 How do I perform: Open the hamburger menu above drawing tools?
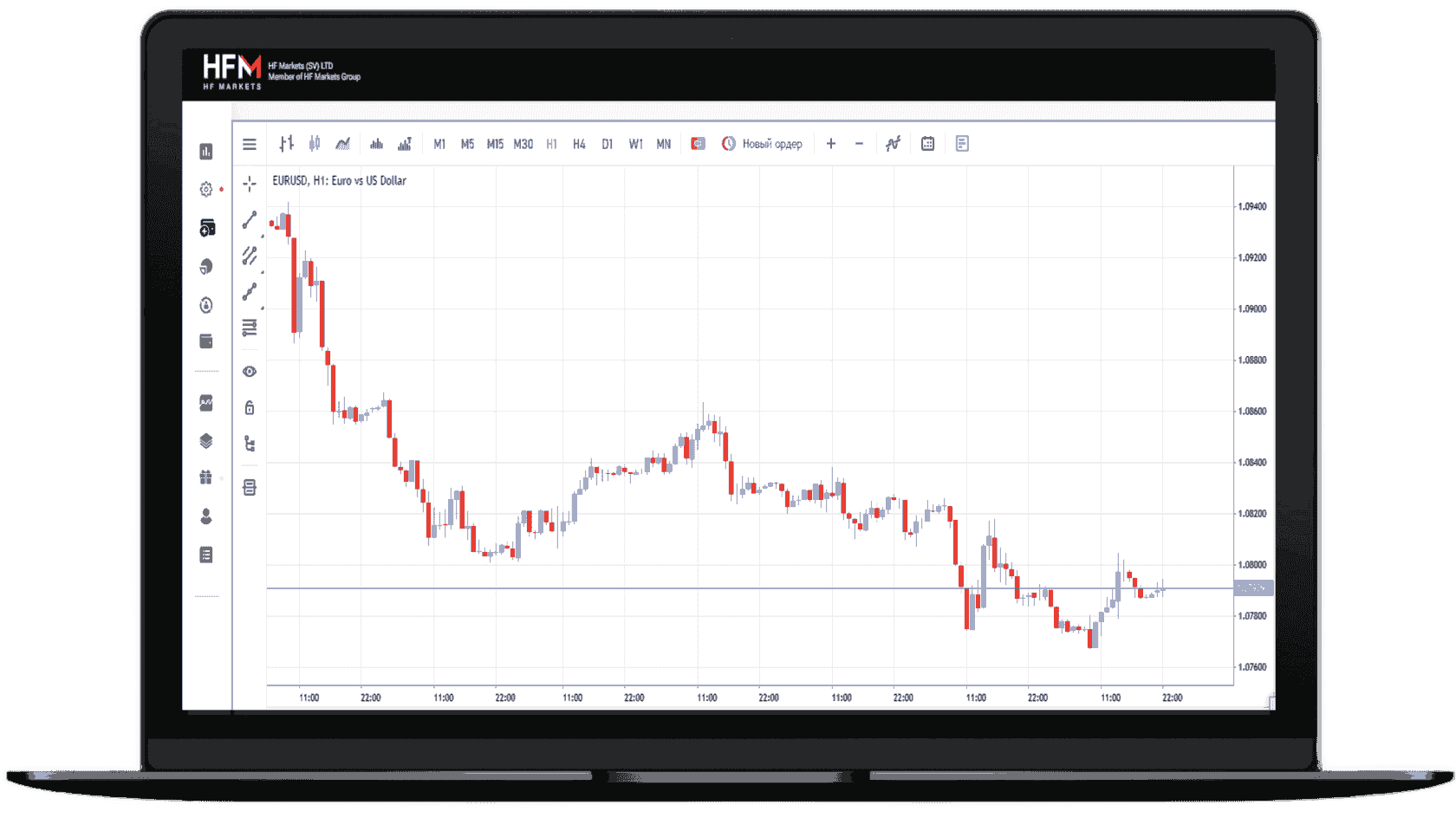[x=249, y=144]
